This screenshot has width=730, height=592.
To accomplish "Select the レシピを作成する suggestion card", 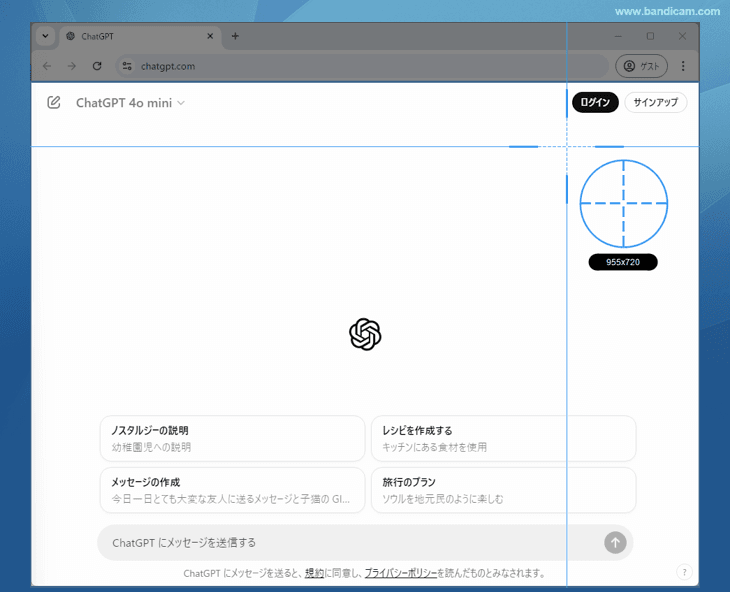I will click(x=503, y=438).
